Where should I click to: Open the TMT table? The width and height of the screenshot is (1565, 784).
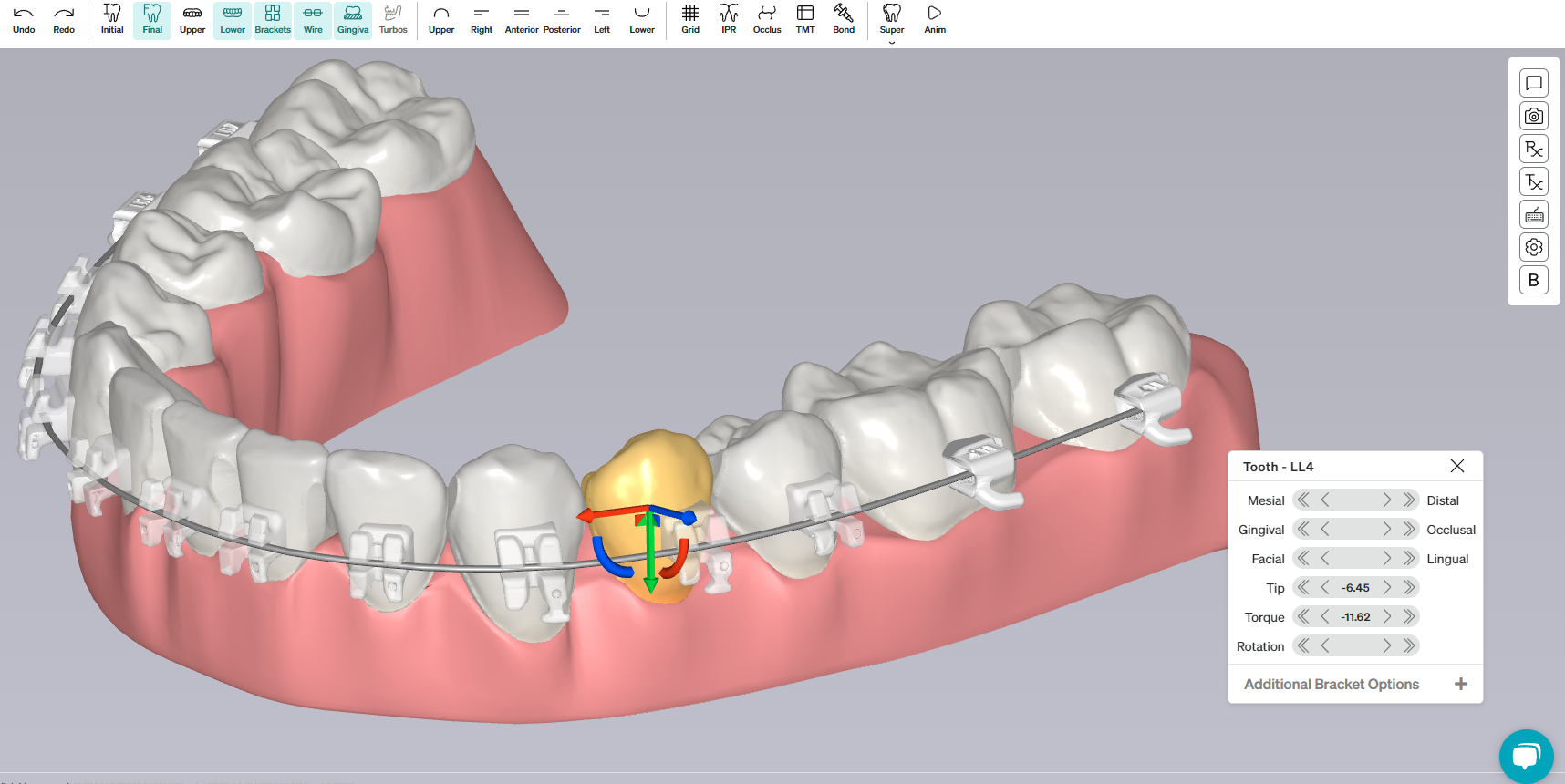tap(805, 20)
